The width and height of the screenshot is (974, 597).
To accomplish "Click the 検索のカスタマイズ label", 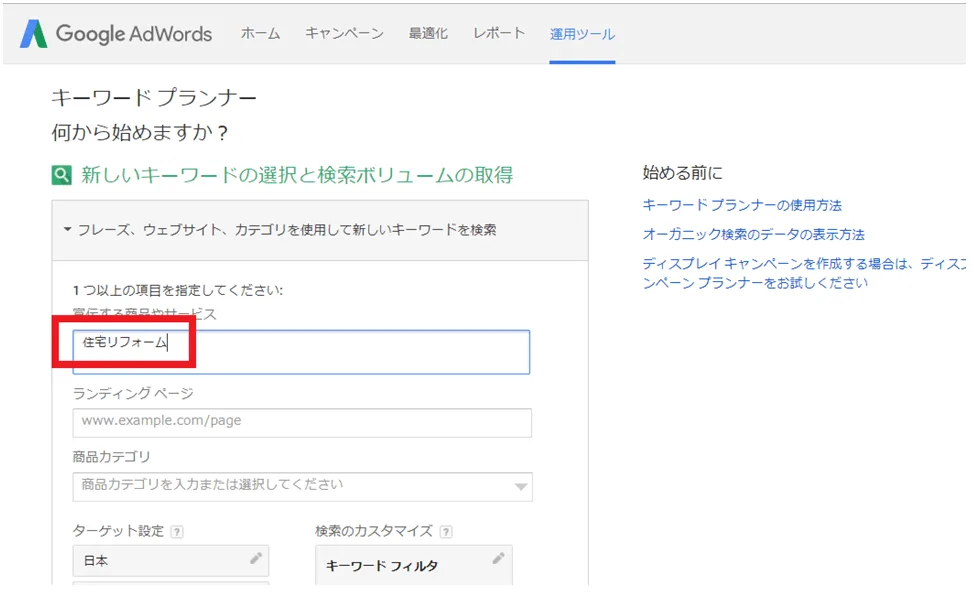I will coord(374,531).
